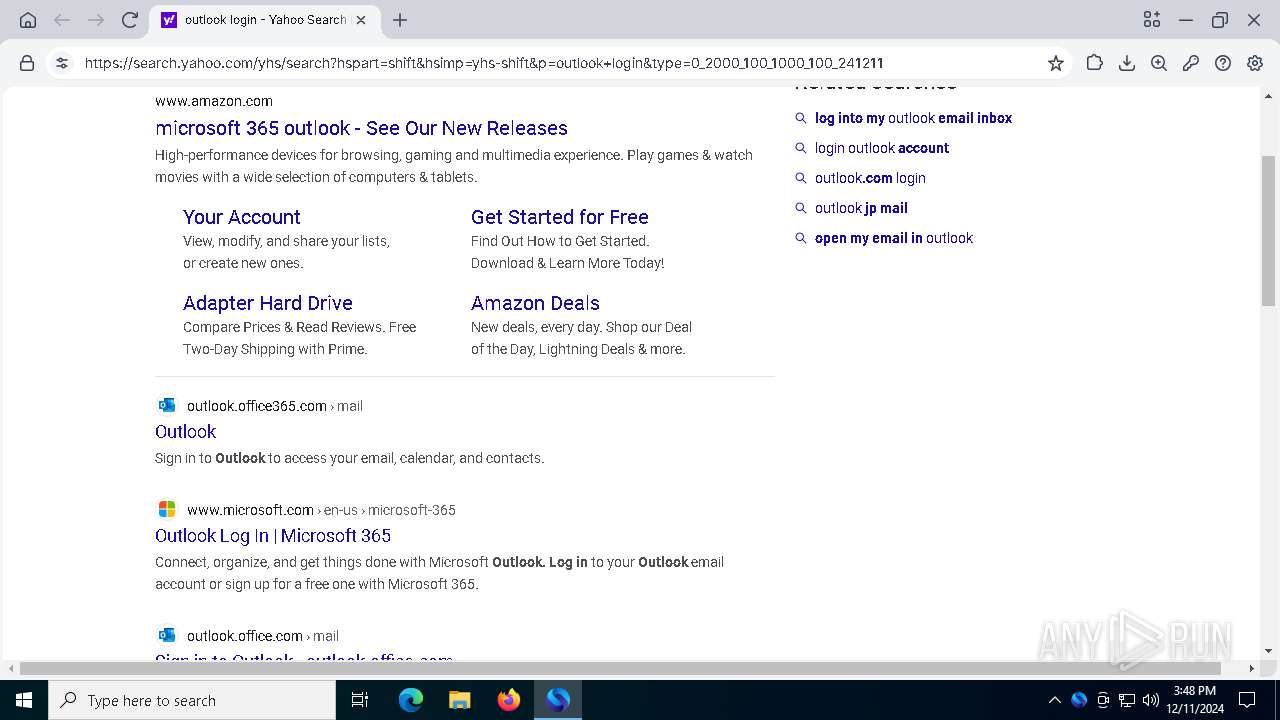Reload the Yahoo search page

click(x=129, y=20)
